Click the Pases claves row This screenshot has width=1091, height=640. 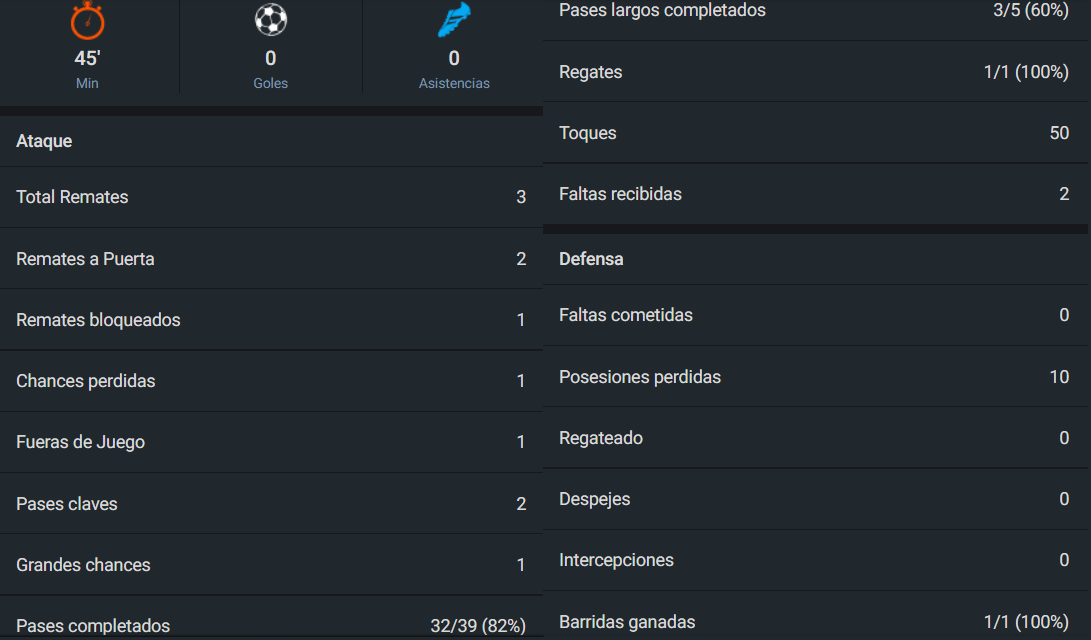point(271,504)
